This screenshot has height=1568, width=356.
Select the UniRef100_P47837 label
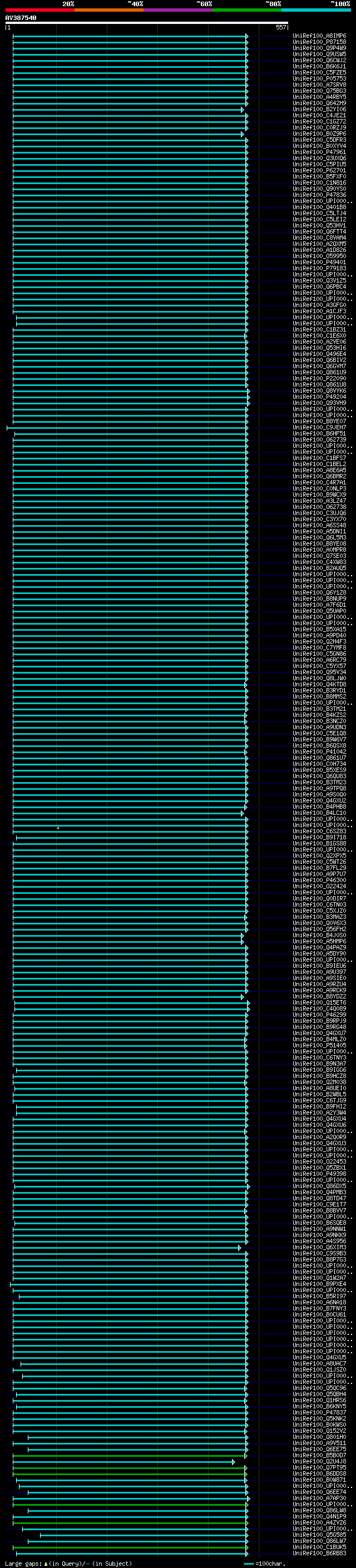click(x=319, y=1412)
